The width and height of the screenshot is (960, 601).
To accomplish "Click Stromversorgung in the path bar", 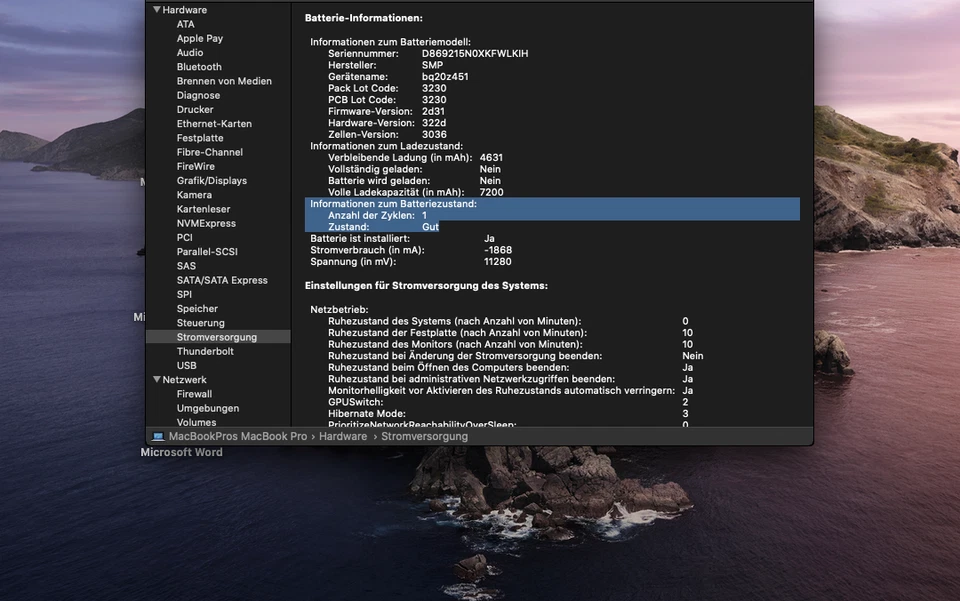I will (424, 436).
